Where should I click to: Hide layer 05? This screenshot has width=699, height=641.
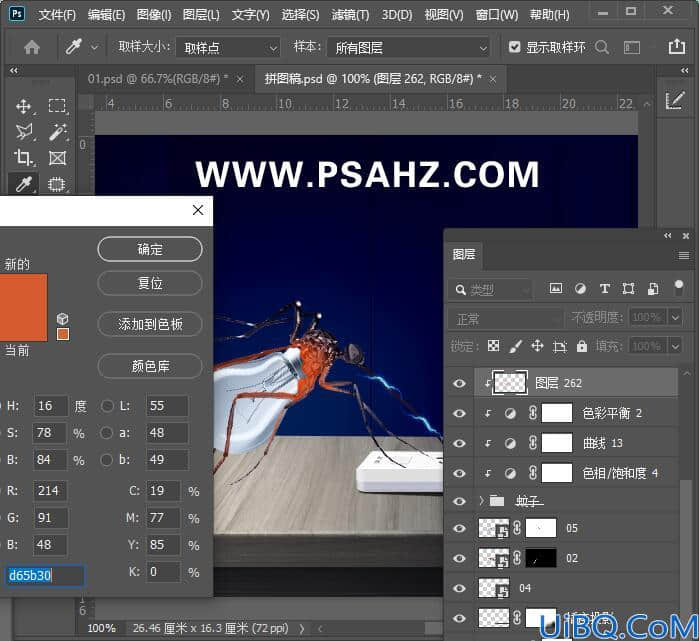[459, 528]
